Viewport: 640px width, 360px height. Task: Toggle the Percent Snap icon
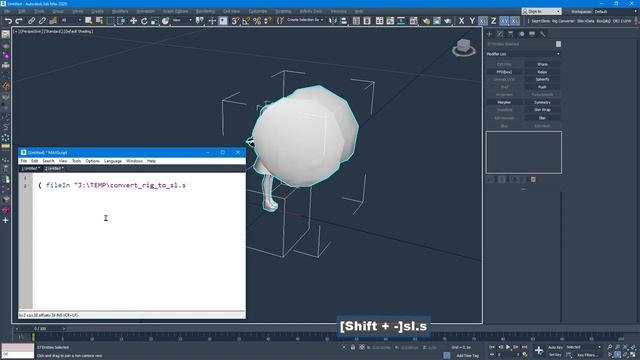[257, 21]
